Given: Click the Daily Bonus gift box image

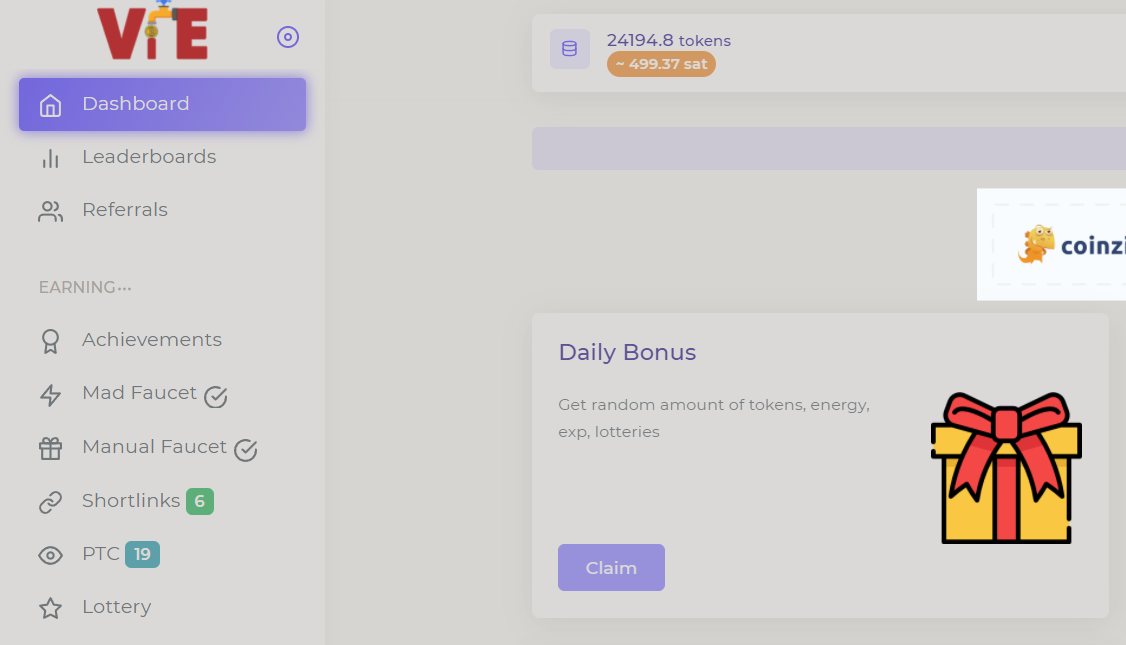Looking at the screenshot, I should coord(1005,468).
